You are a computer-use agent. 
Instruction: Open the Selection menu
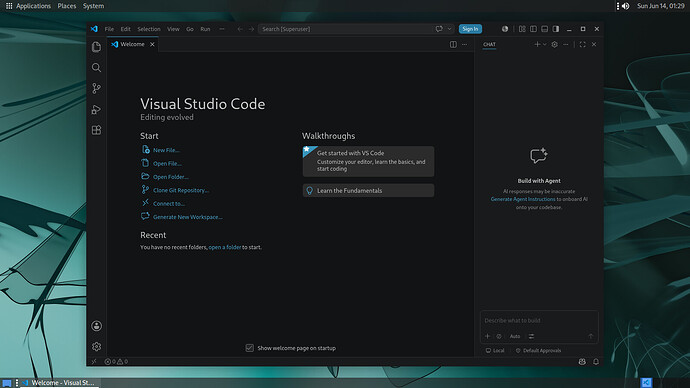pyautogui.click(x=149, y=29)
